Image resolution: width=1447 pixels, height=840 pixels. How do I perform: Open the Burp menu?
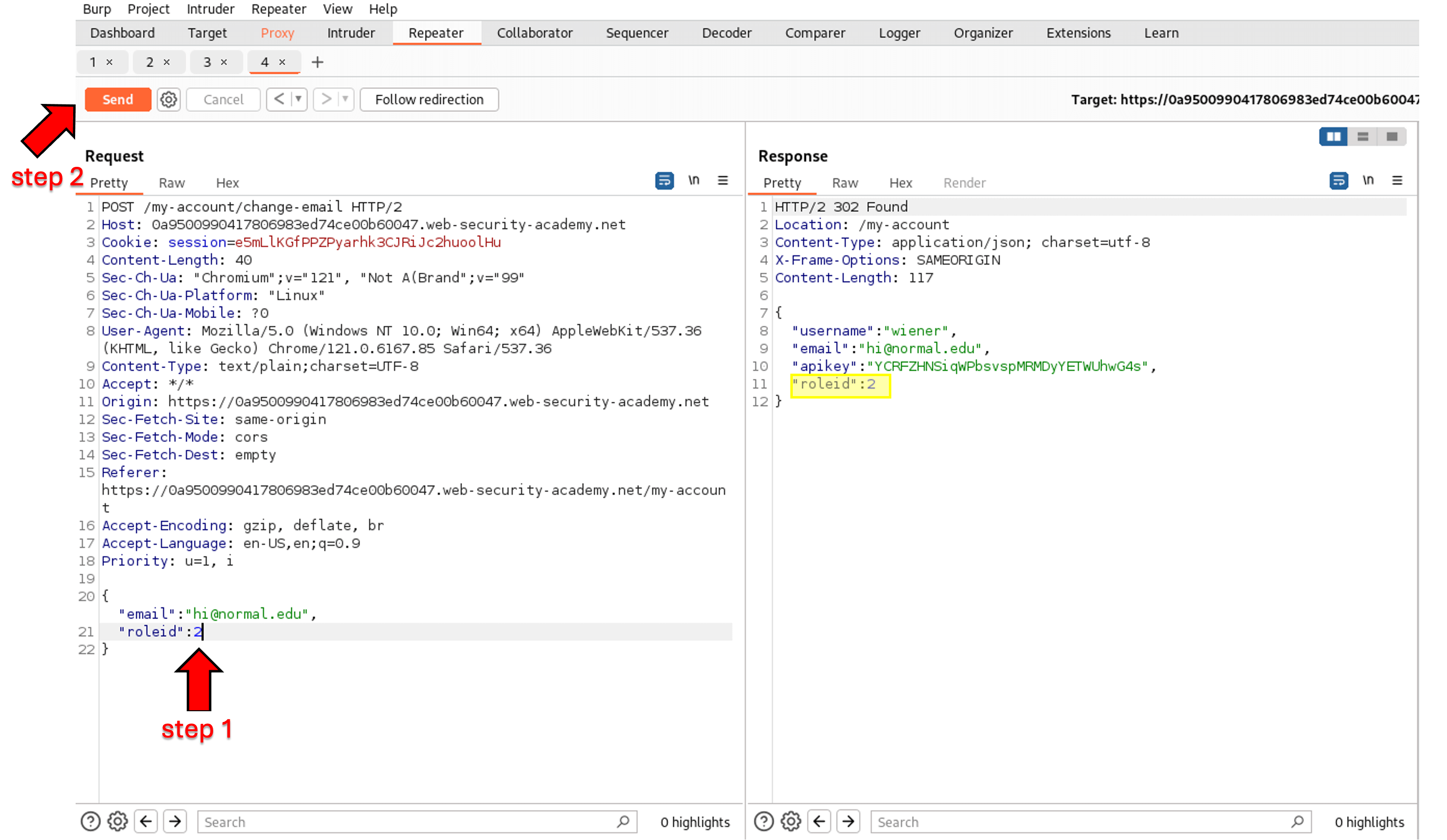pyautogui.click(x=97, y=9)
